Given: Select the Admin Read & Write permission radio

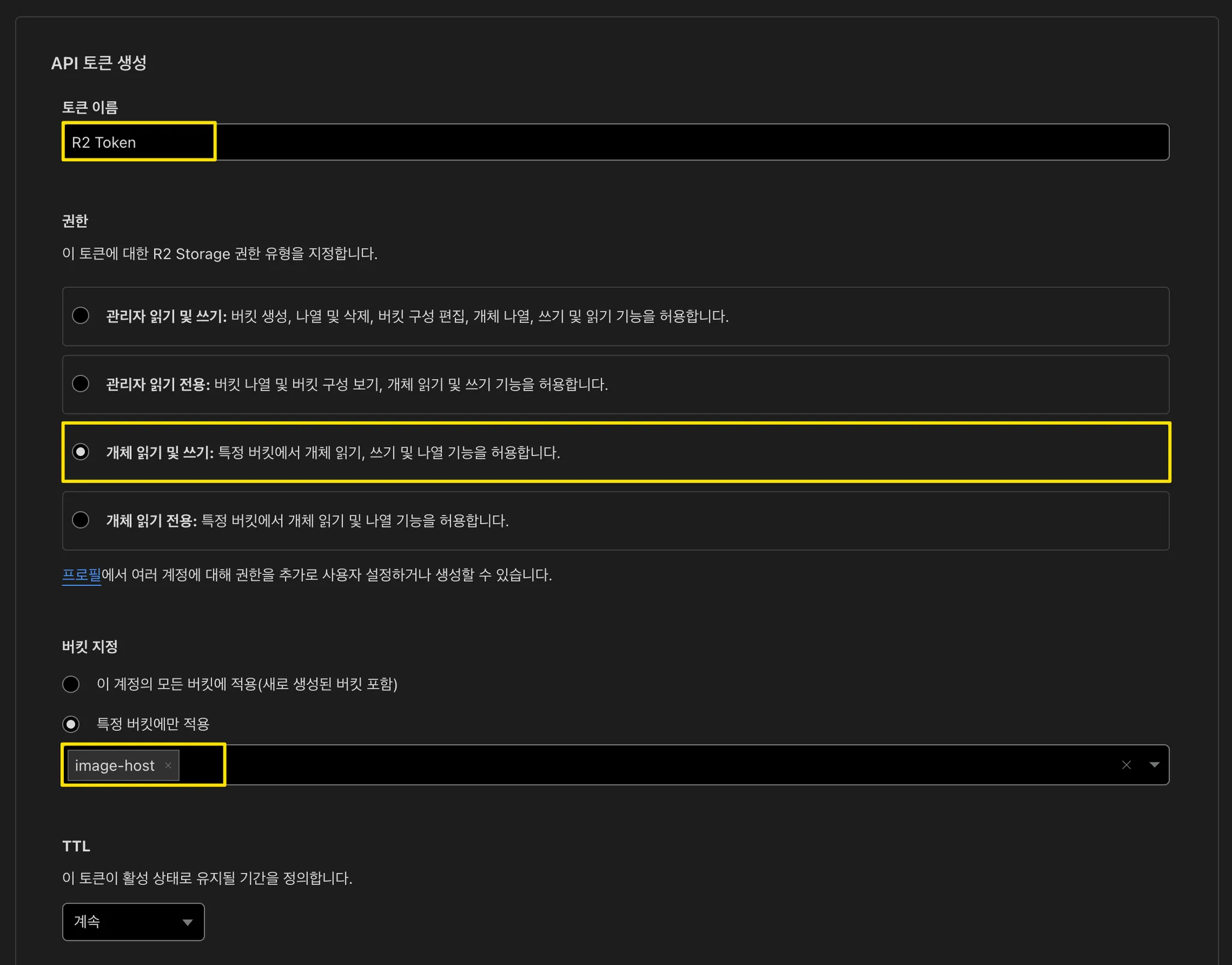Looking at the screenshot, I should click(x=81, y=316).
